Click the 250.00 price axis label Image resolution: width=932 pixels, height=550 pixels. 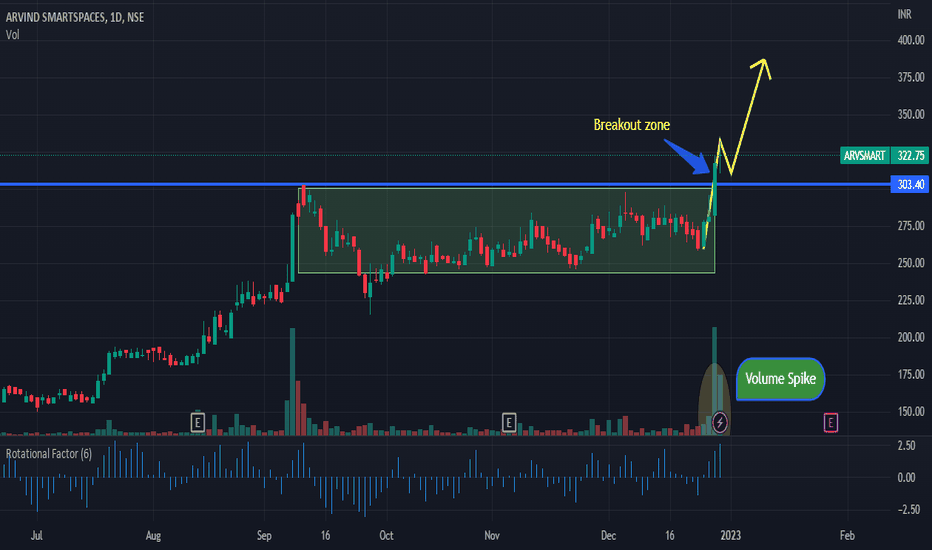(911, 263)
